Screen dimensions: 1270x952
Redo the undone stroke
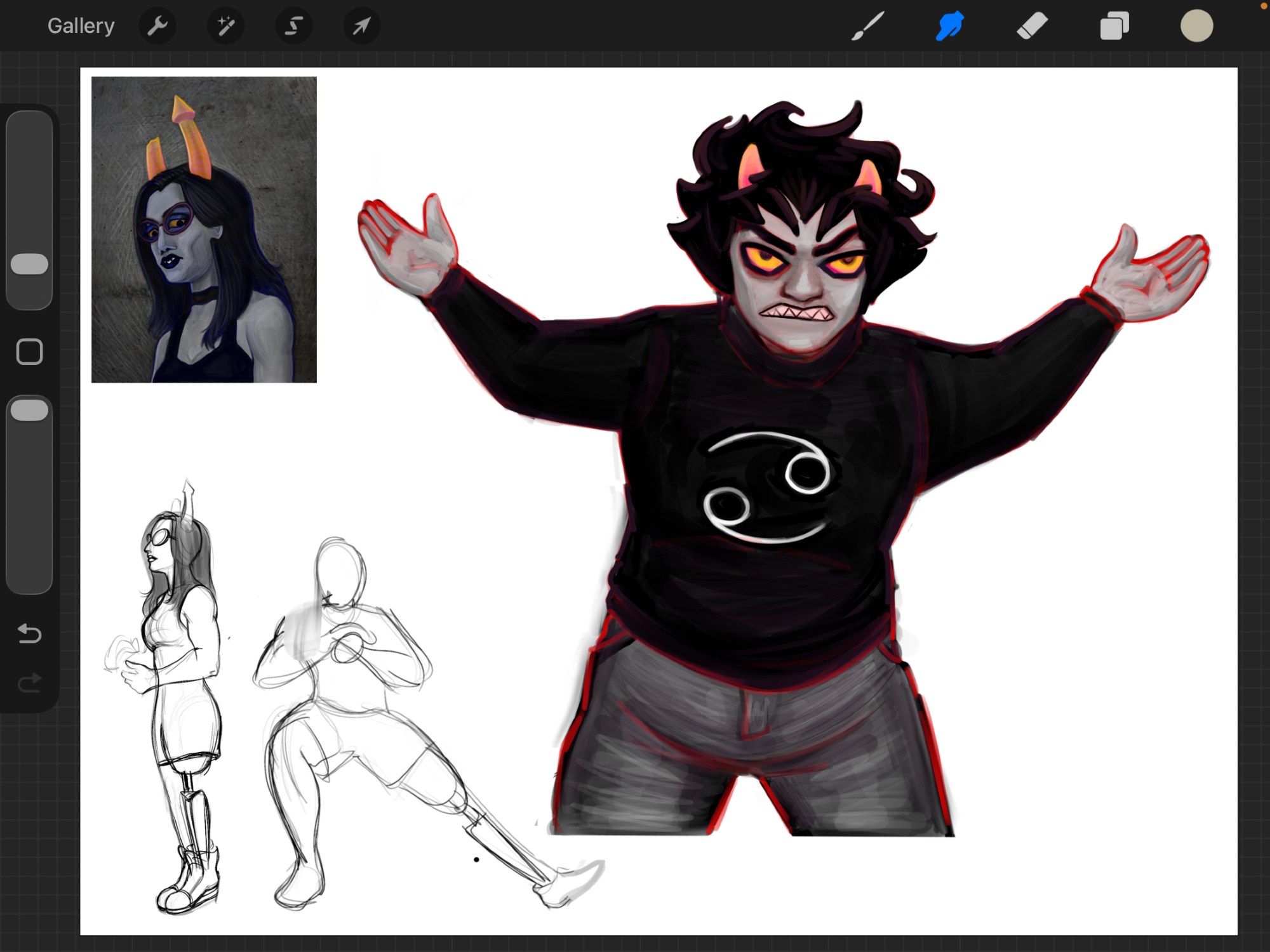(x=29, y=683)
